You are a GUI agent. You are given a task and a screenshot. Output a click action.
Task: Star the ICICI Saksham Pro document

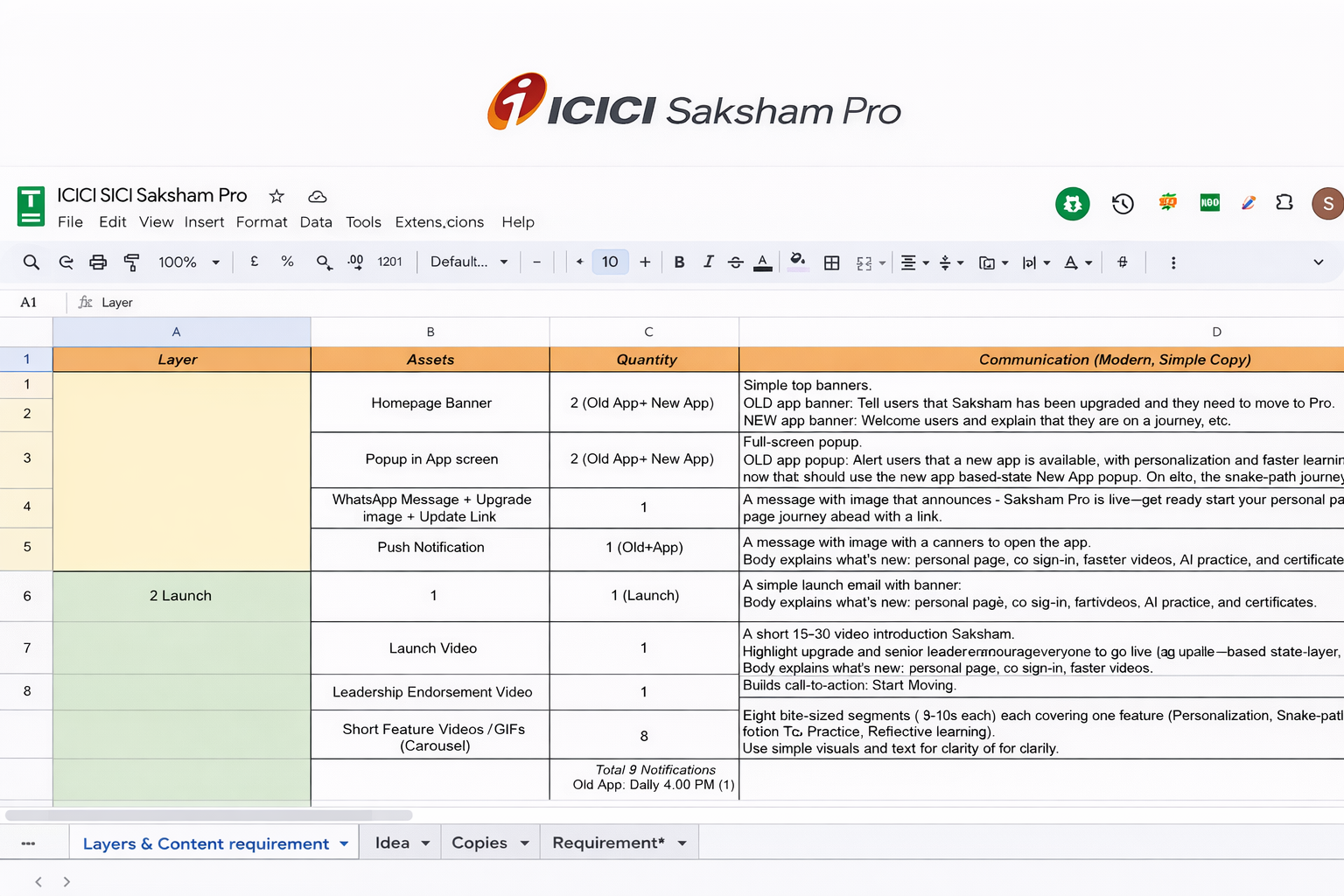click(276, 196)
